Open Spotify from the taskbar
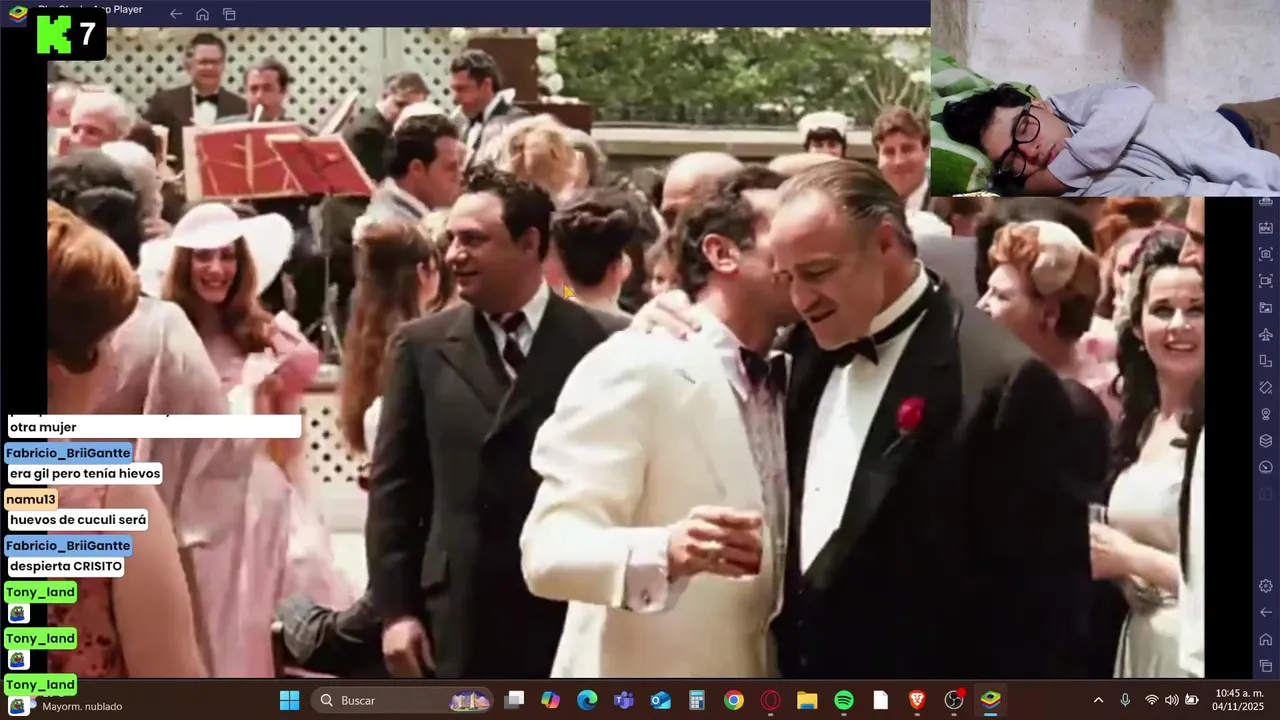 click(x=844, y=700)
